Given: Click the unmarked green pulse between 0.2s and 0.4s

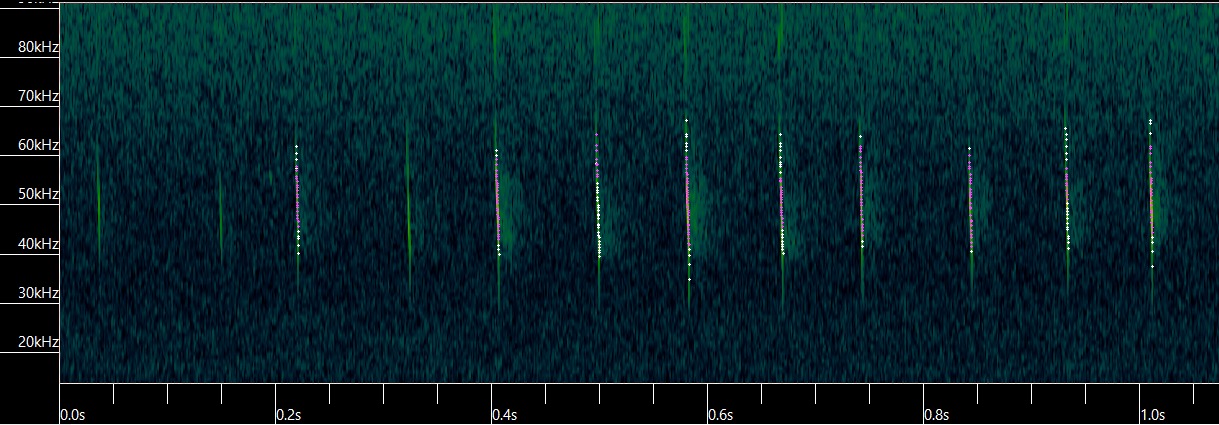Looking at the screenshot, I should pos(408,210).
